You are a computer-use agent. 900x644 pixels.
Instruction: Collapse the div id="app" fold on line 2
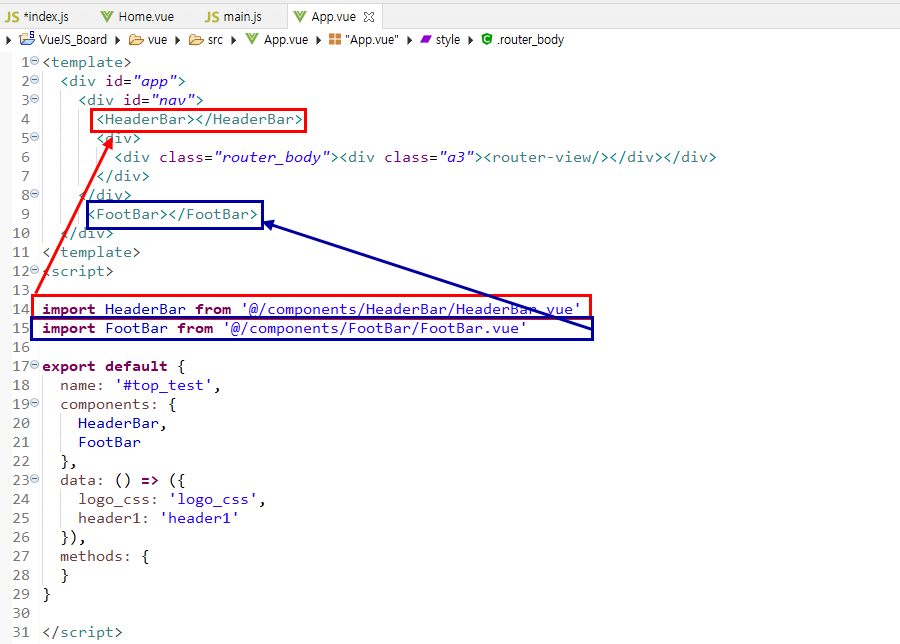pos(34,80)
